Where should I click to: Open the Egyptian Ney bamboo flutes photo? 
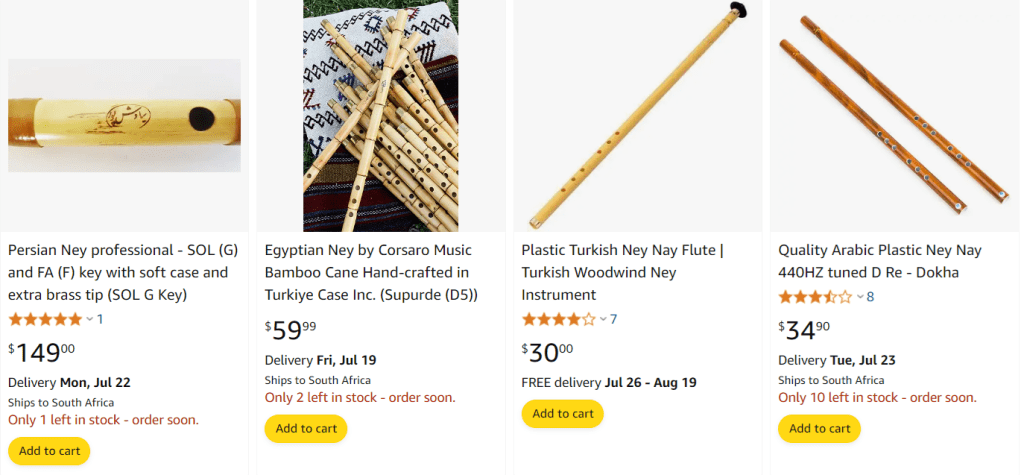380,115
